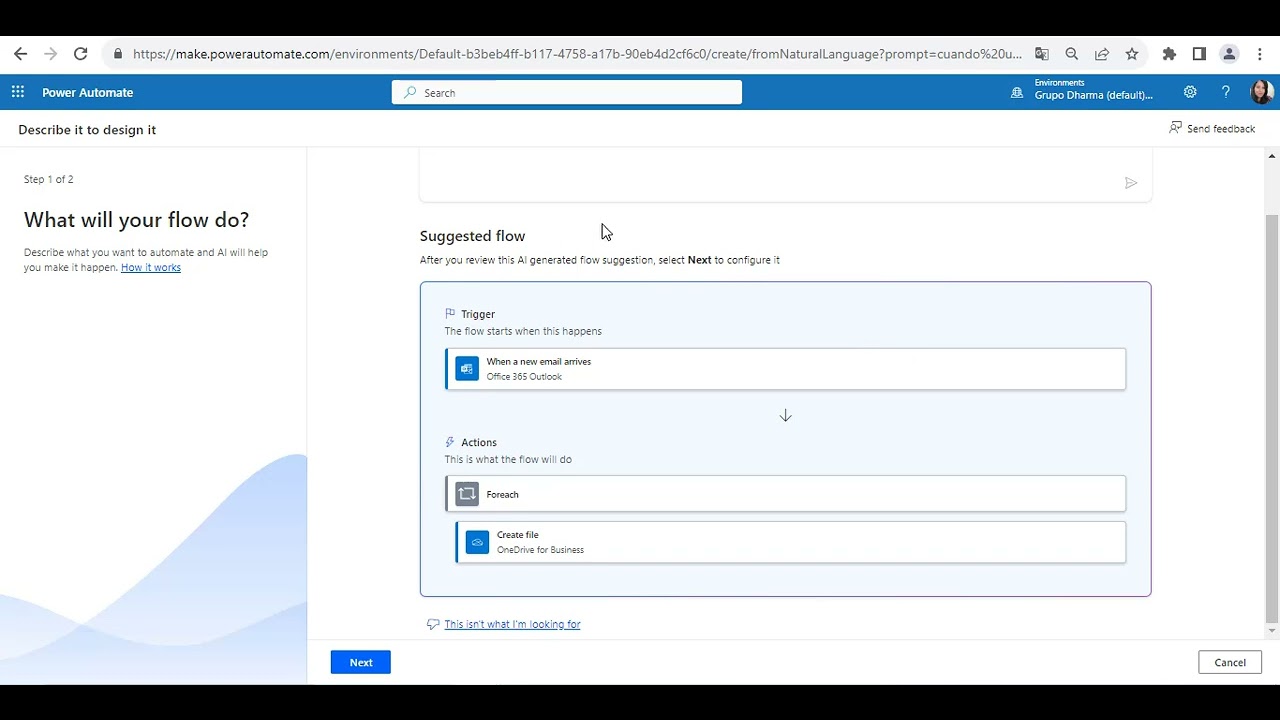1280x720 pixels.
Task: Click the zoom magnifier icon in address bar
Action: point(1072,54)
